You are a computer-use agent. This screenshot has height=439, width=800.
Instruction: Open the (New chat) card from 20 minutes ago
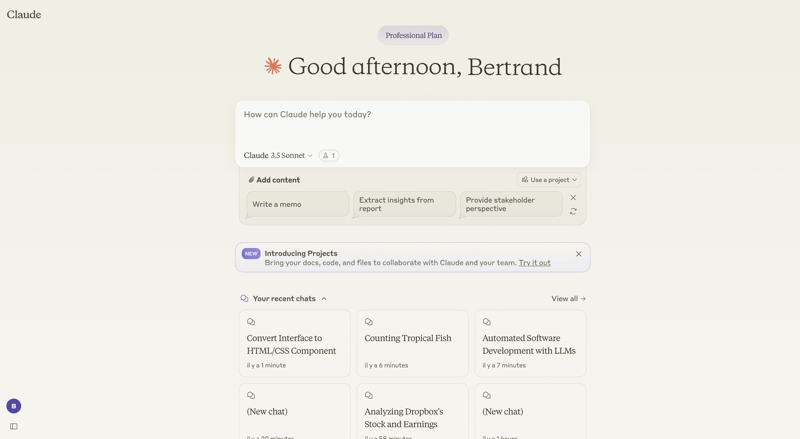295,411
